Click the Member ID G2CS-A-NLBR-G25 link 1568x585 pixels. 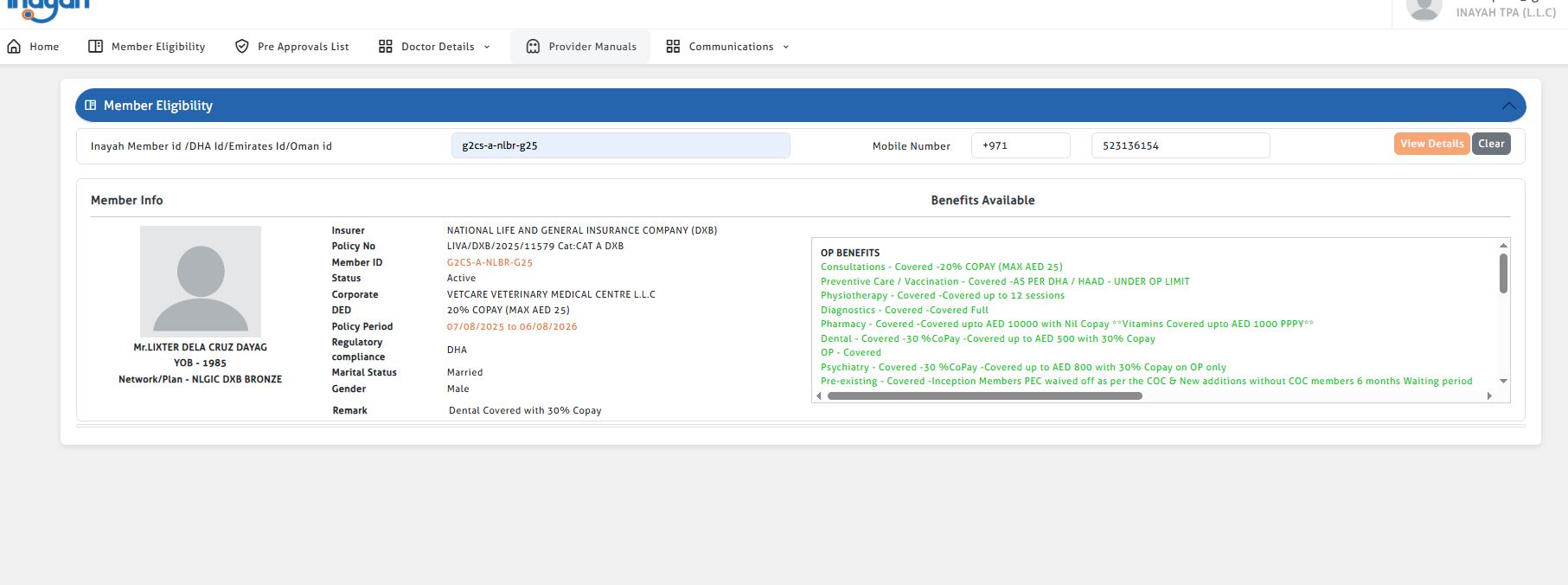click(x=490, y=262)
